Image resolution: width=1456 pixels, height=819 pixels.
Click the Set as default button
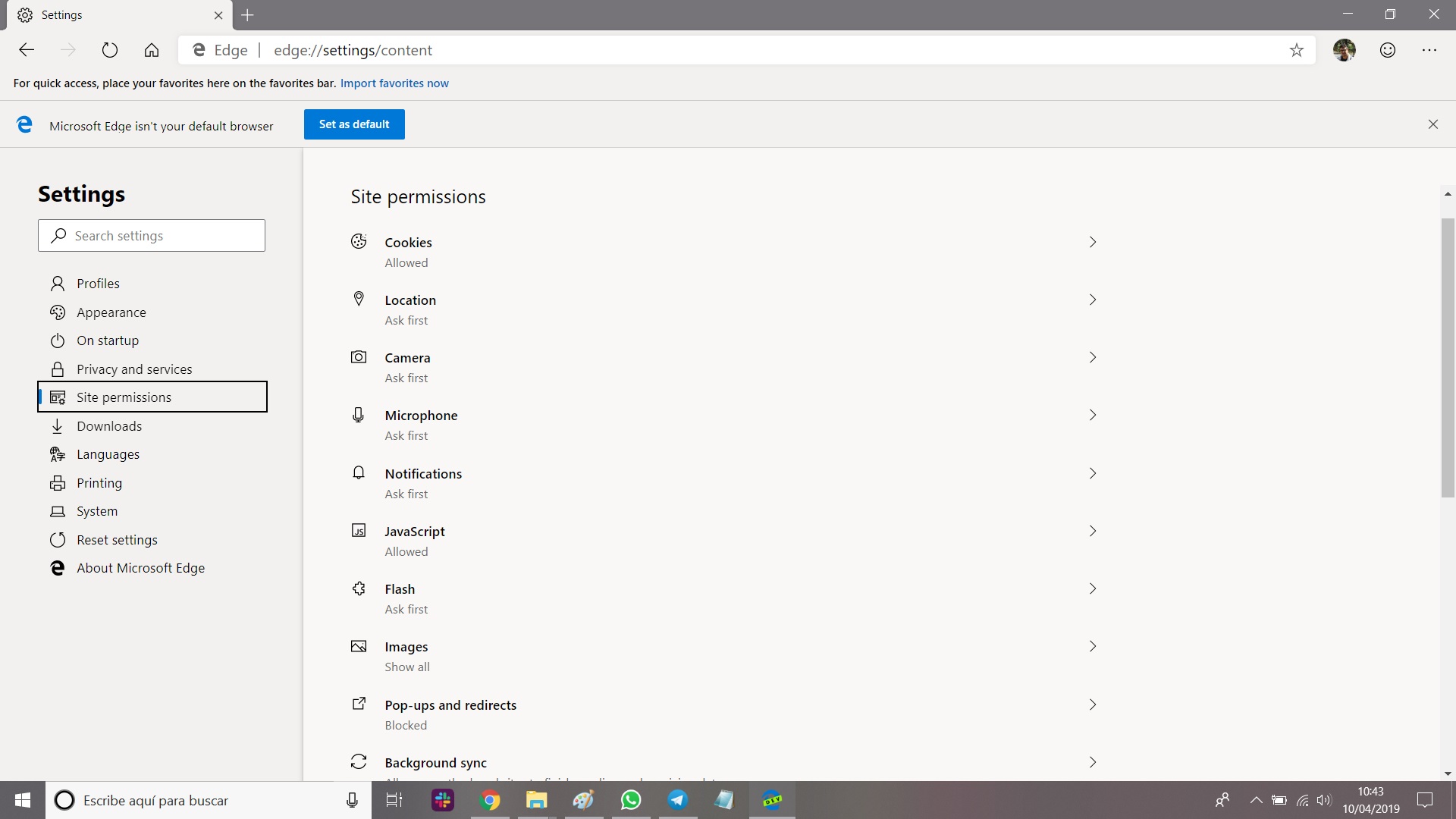pos(354,124)
